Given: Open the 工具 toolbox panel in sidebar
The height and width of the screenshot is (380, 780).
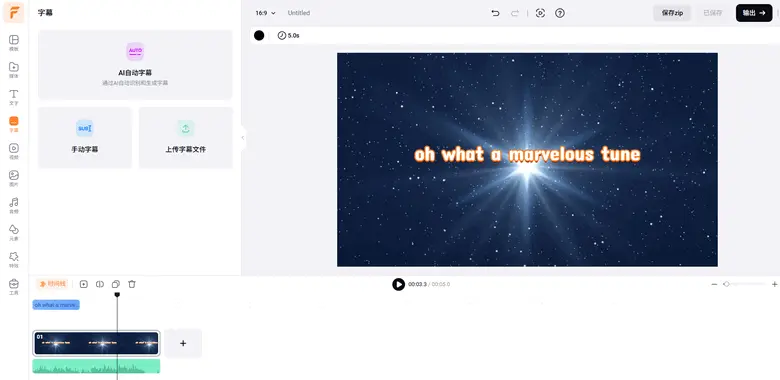Looking at the screenshot, I should pyautogui.click(x=14, y=286).
